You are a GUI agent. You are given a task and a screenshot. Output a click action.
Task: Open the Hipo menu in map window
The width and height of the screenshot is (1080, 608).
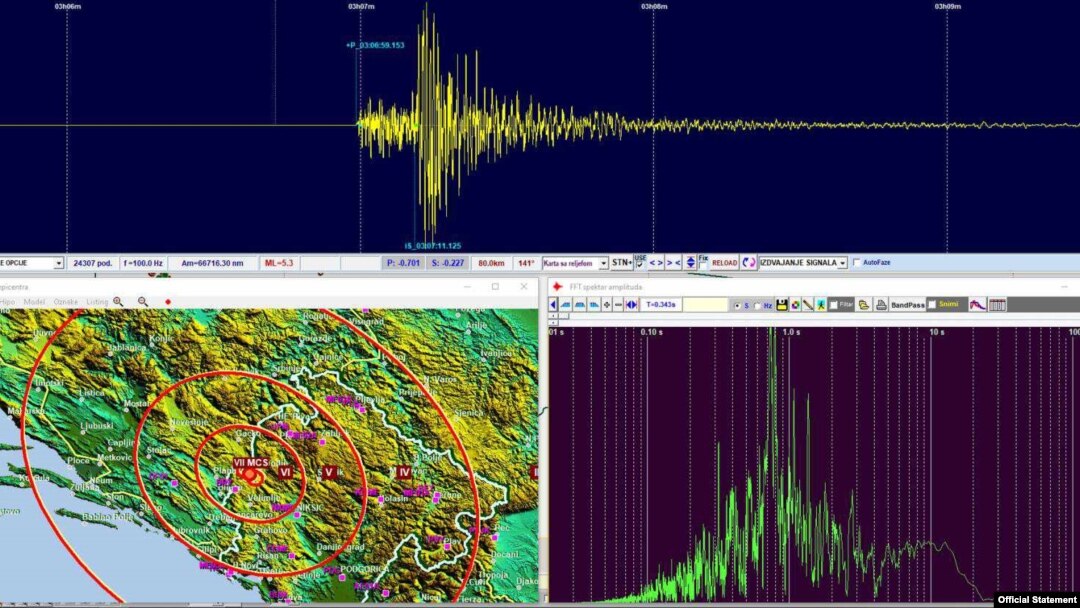pyautogui.click(x=7, y=302)
